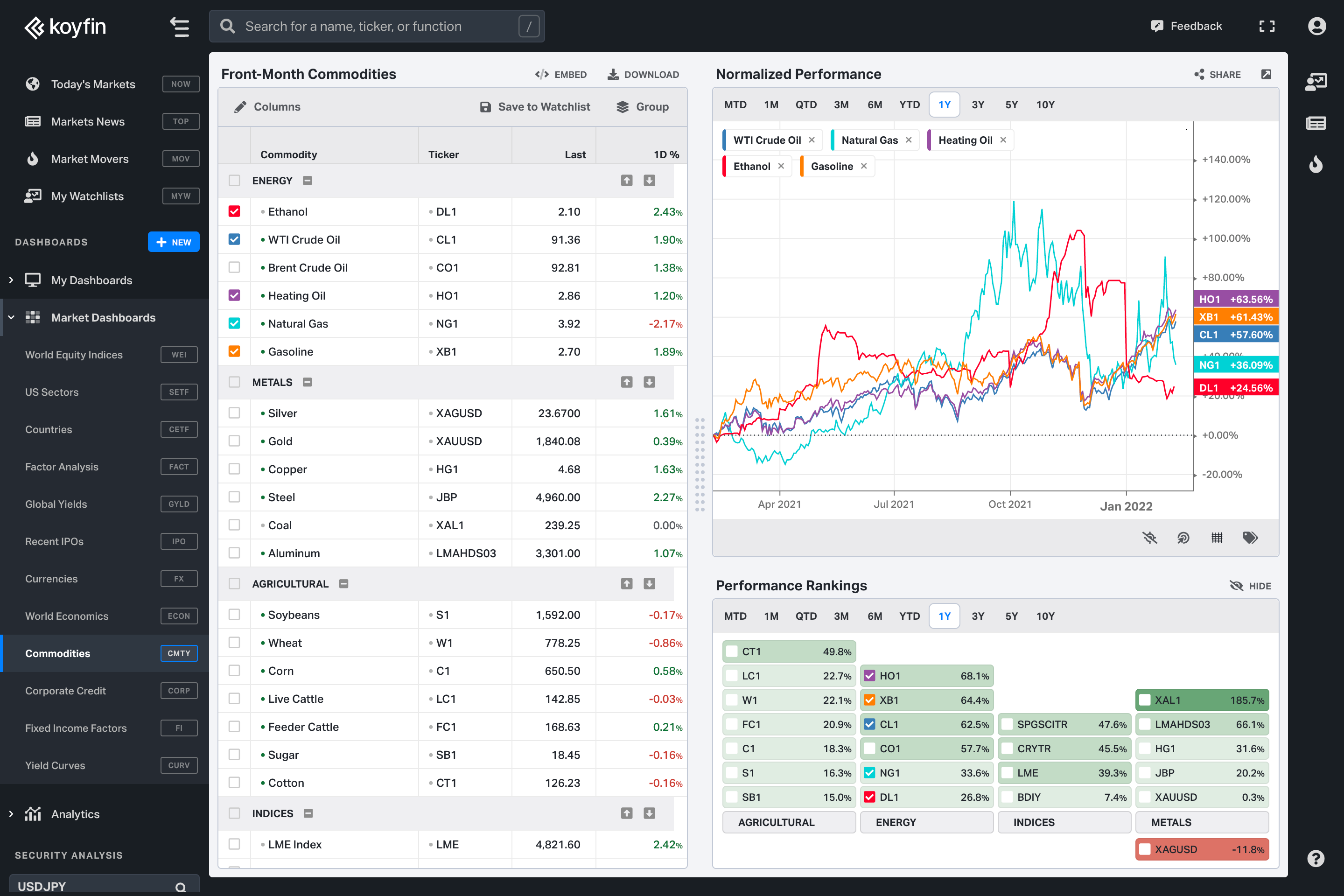Uncheck the Natural Gas row checkbox

pos(234,323)
